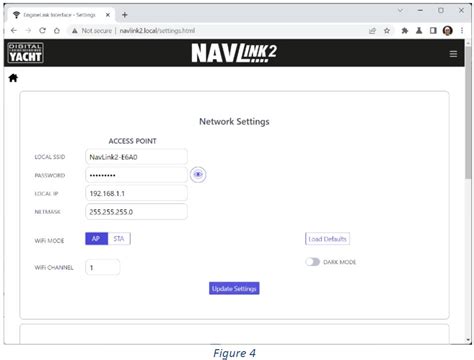Open the browser extensions puzzle icon

[x=405, y=31]
